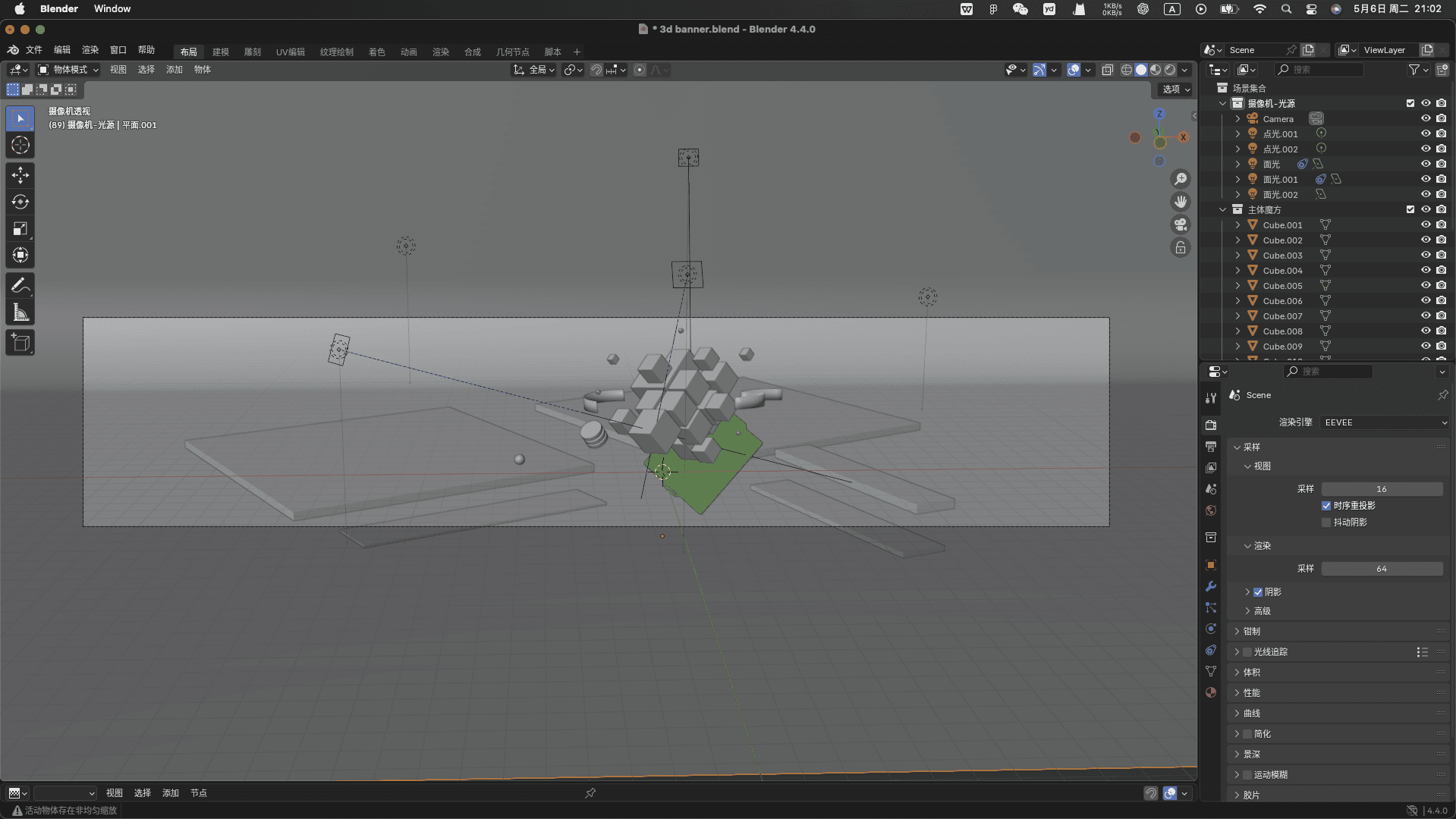Select the Rotate tool
Viewport: 1456px width, 819px height.
(20, 202)
